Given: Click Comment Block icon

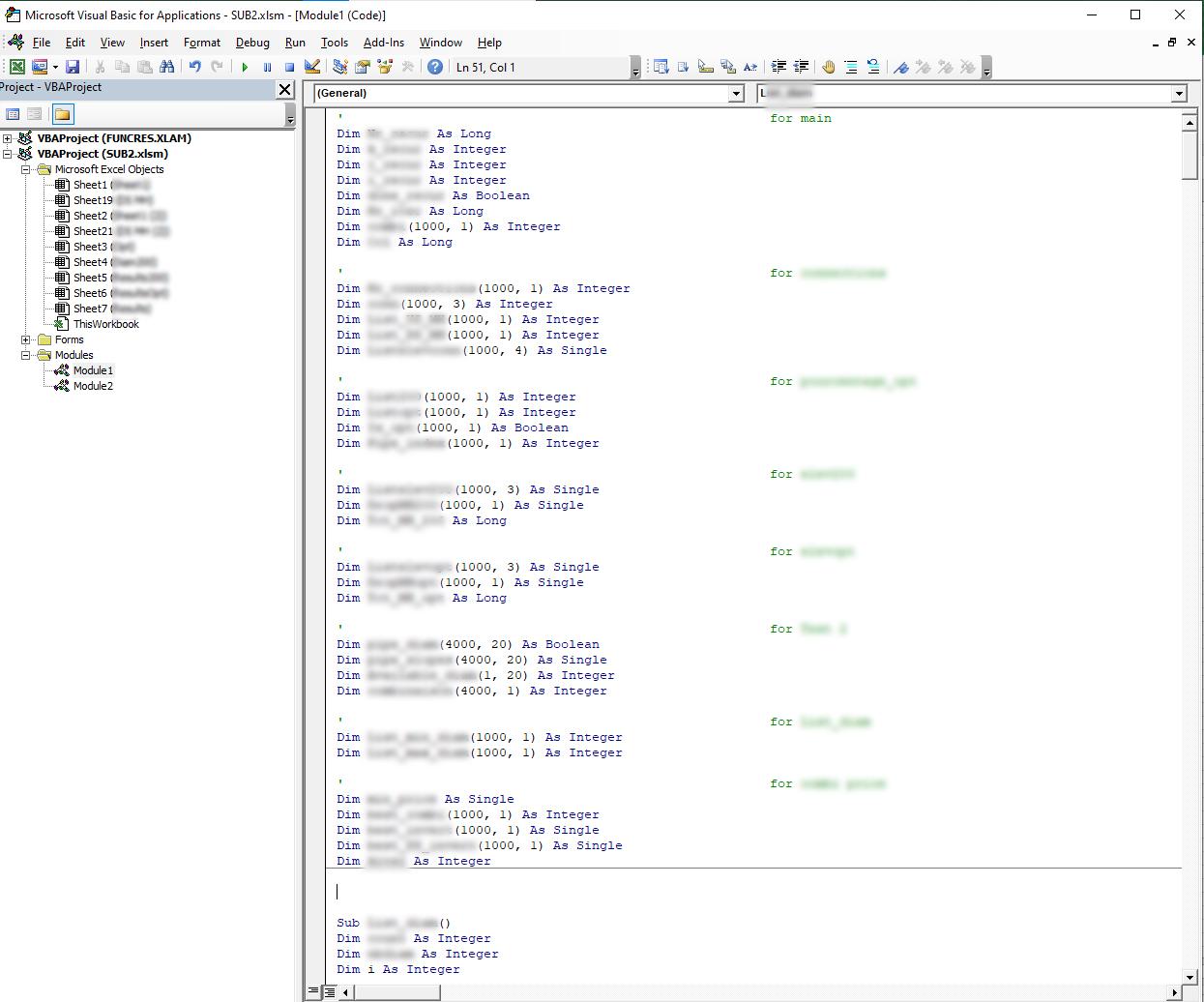Looking at the screenshot, I should click(x=851, y=67).
